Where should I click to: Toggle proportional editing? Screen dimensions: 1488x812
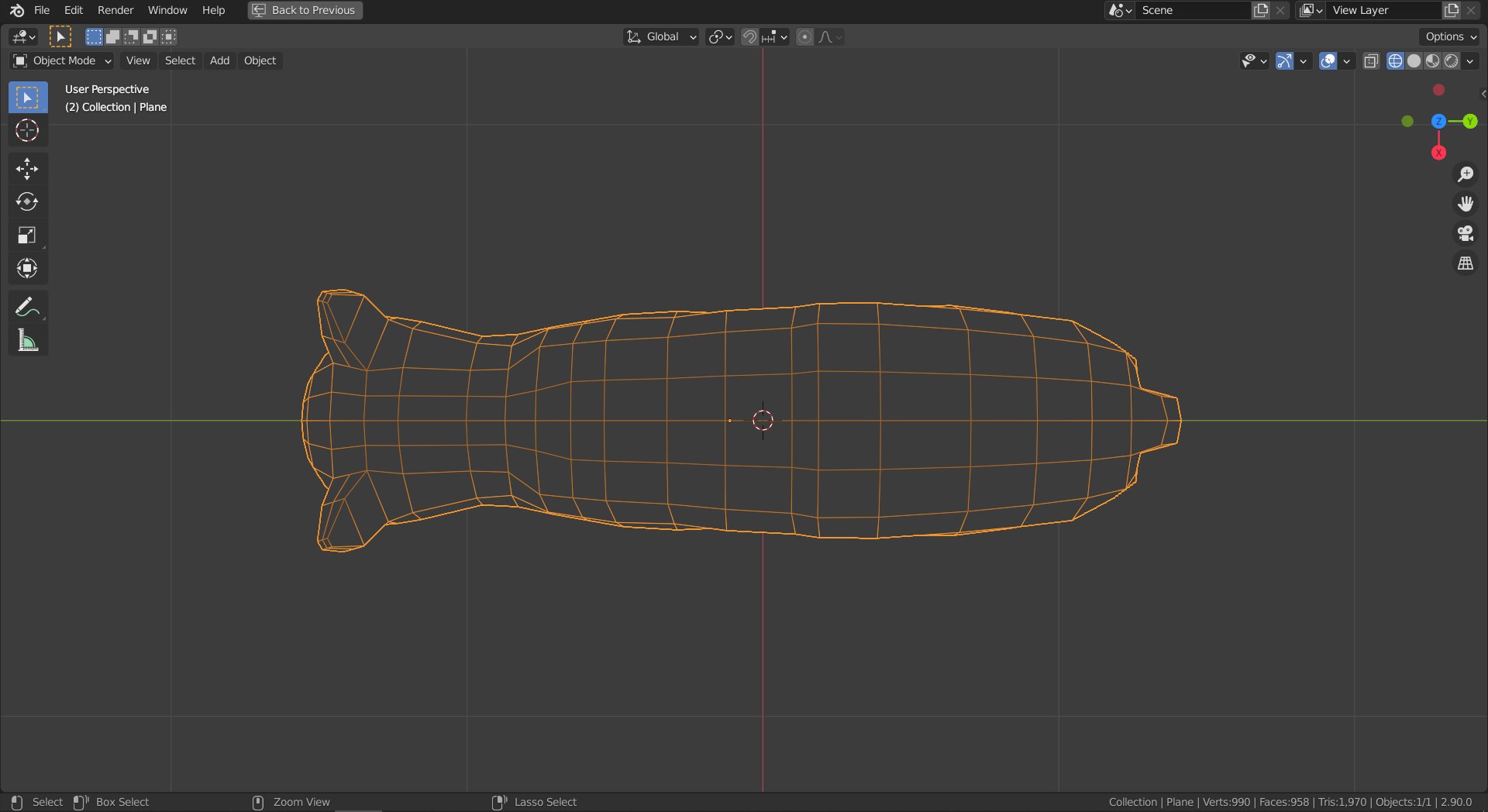[x=805, y=36]
